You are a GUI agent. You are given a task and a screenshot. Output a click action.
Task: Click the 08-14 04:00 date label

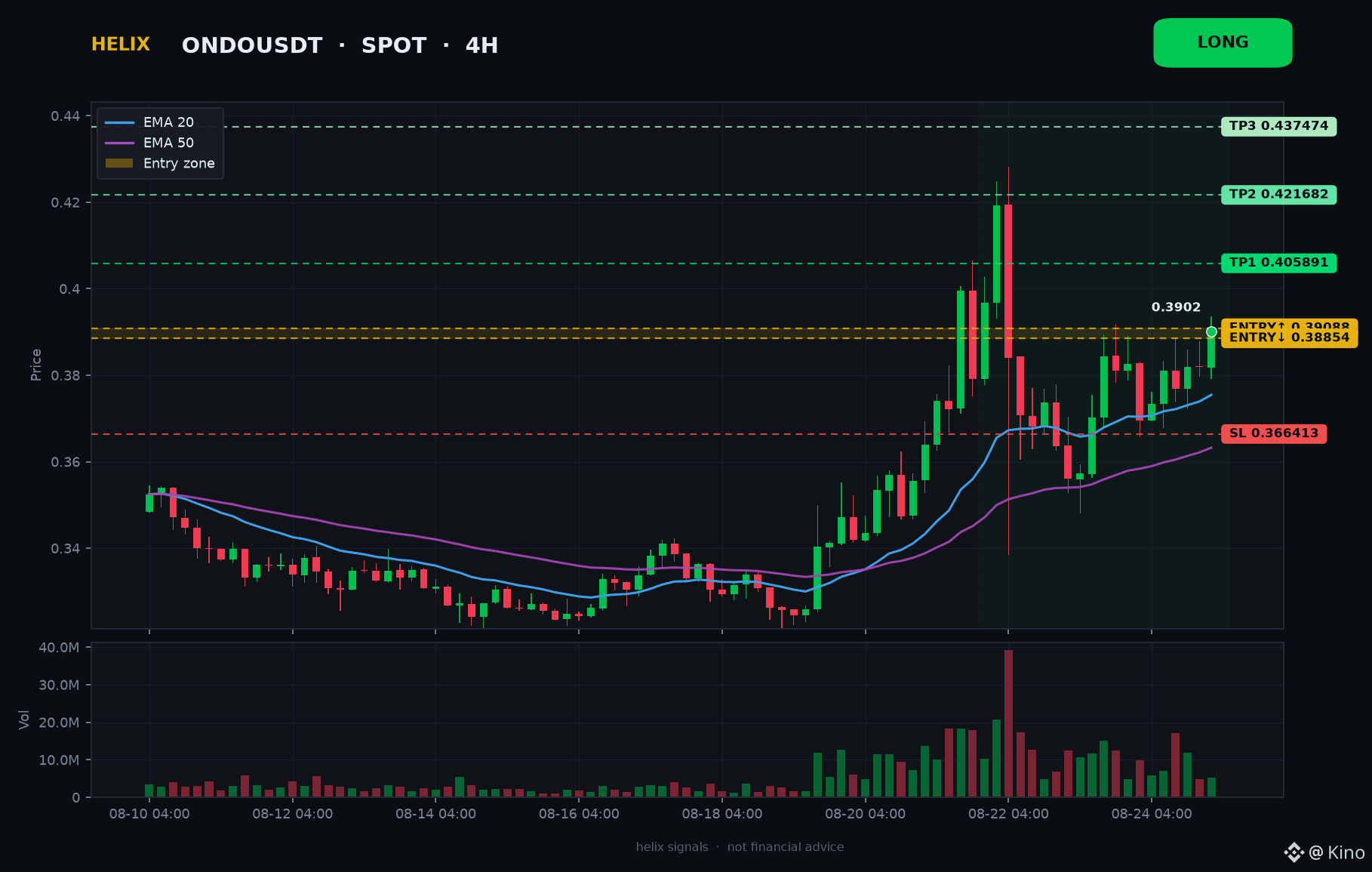(x=435, y=814)
